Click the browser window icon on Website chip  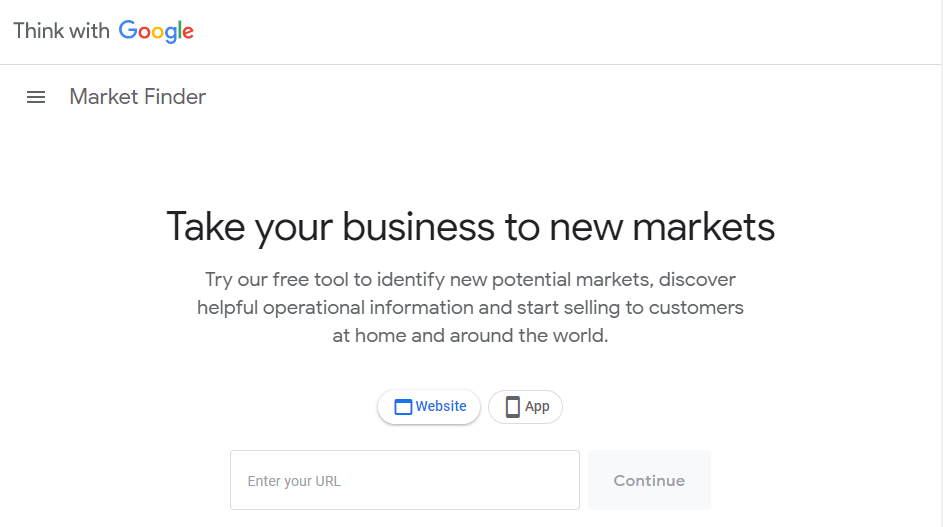pos(403,407)
